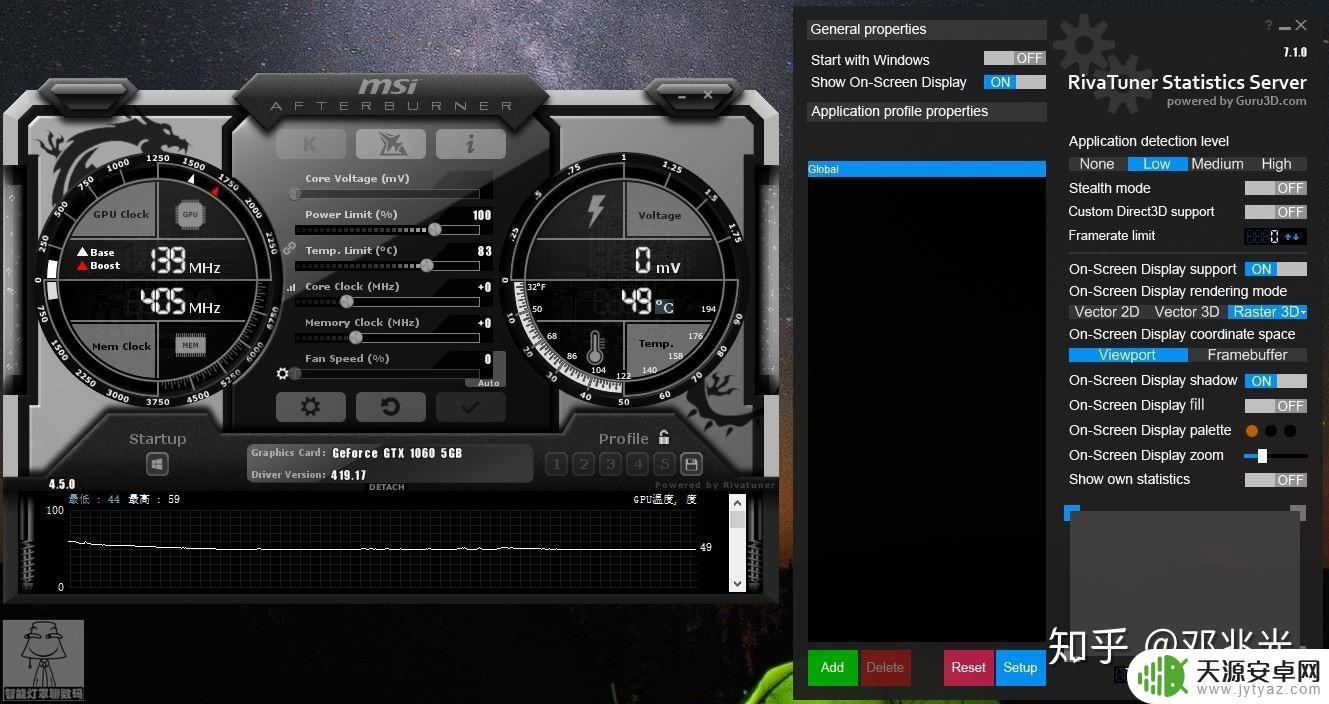Launch Kombustor with the K button

pyautogui.click(x=311, y=144)
